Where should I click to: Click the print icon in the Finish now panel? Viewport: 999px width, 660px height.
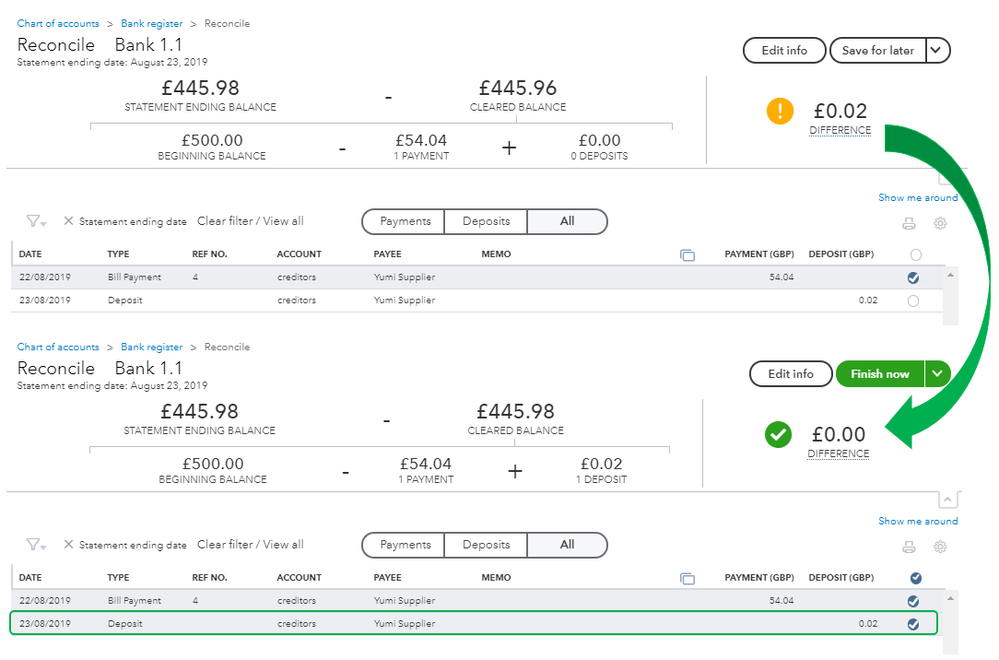pos(909,547)
